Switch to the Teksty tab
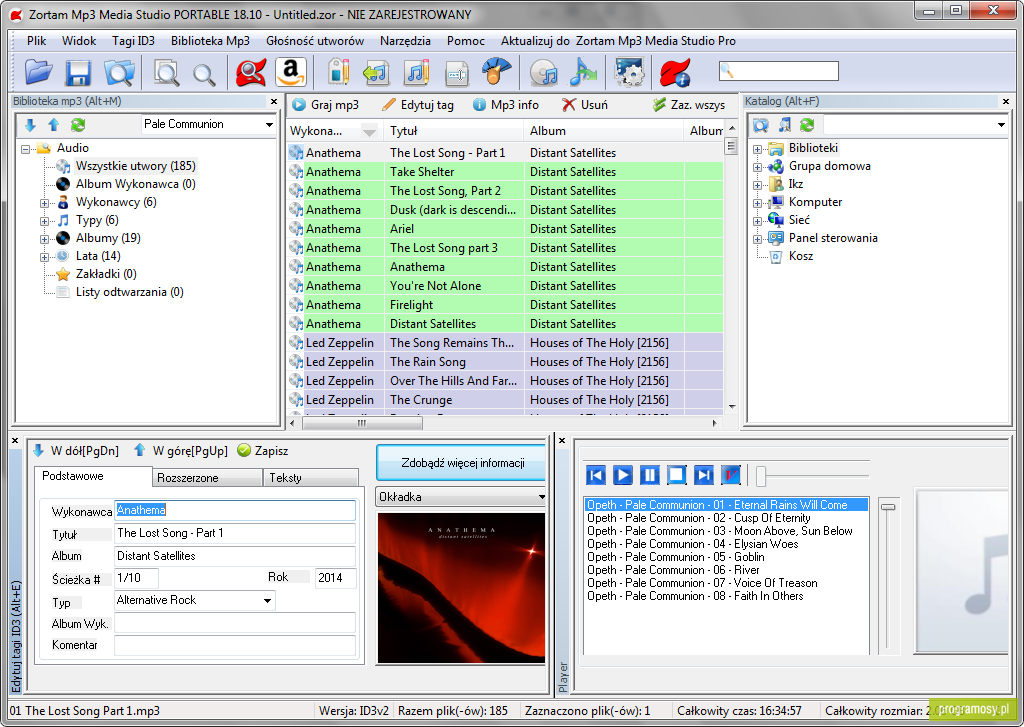 pyautogui.click(x=311, y=477)
